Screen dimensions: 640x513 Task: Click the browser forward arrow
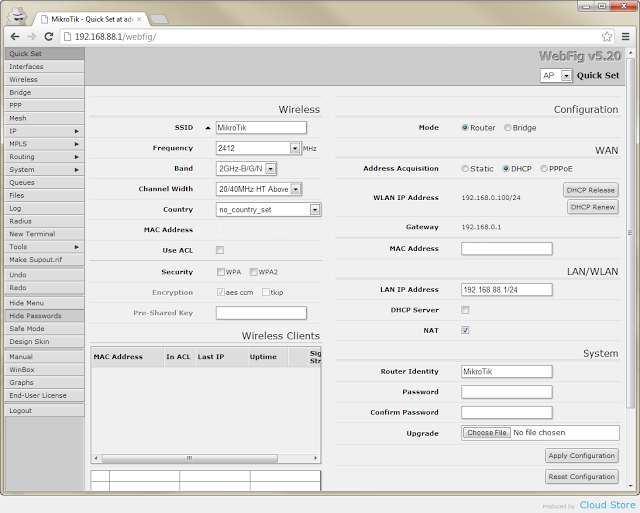31,37
